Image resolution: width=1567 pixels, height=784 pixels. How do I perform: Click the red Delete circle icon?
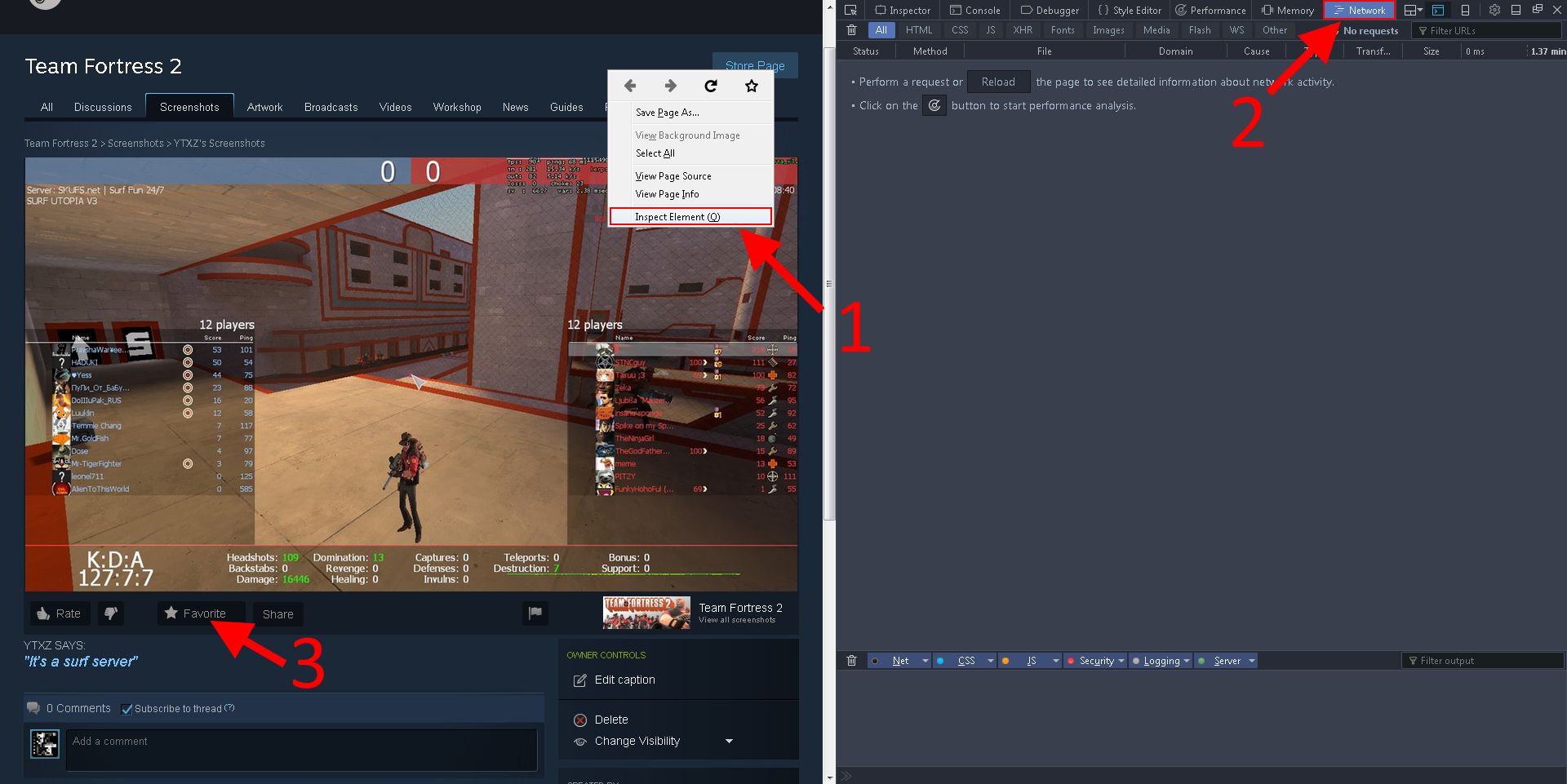[x=580, y=720]
